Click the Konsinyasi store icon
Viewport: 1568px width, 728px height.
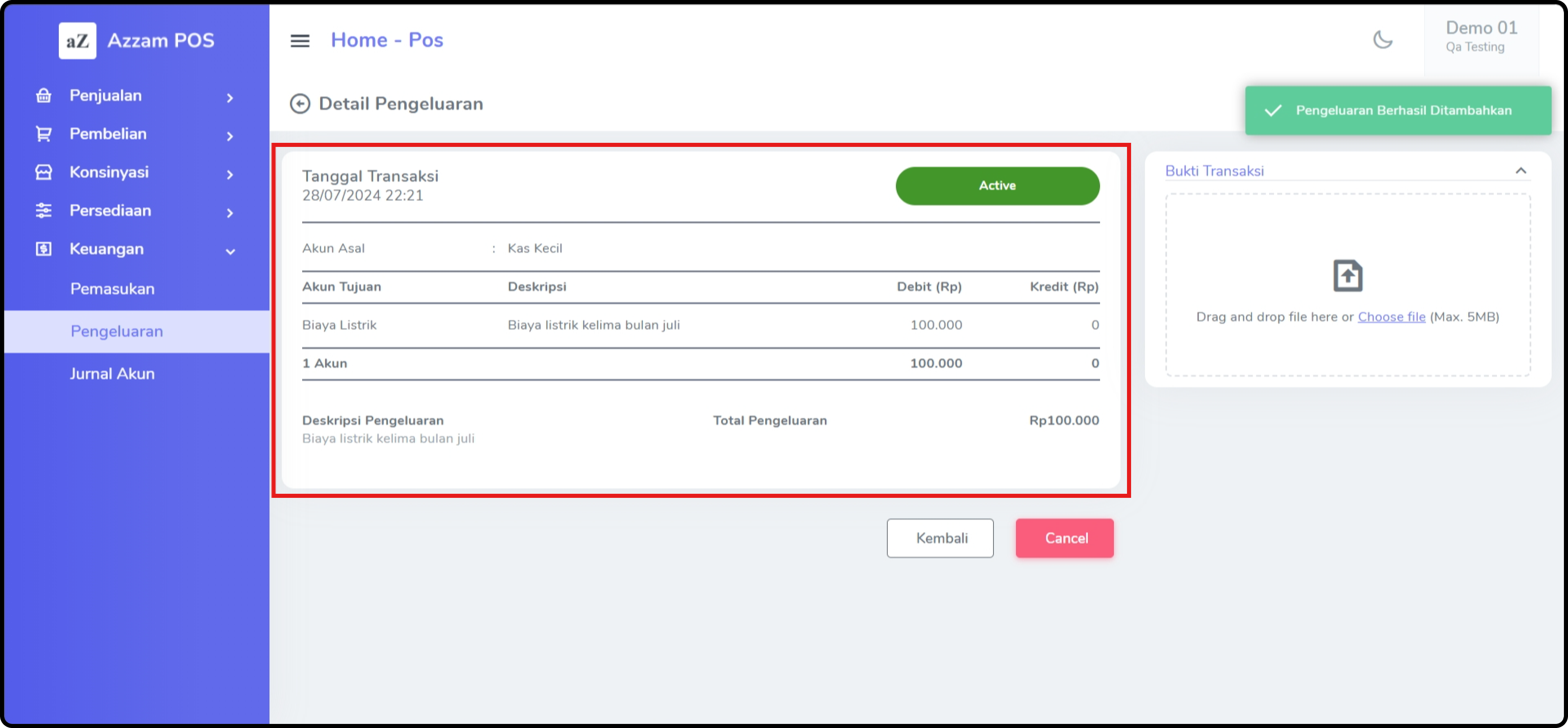[x=44, y=172]
